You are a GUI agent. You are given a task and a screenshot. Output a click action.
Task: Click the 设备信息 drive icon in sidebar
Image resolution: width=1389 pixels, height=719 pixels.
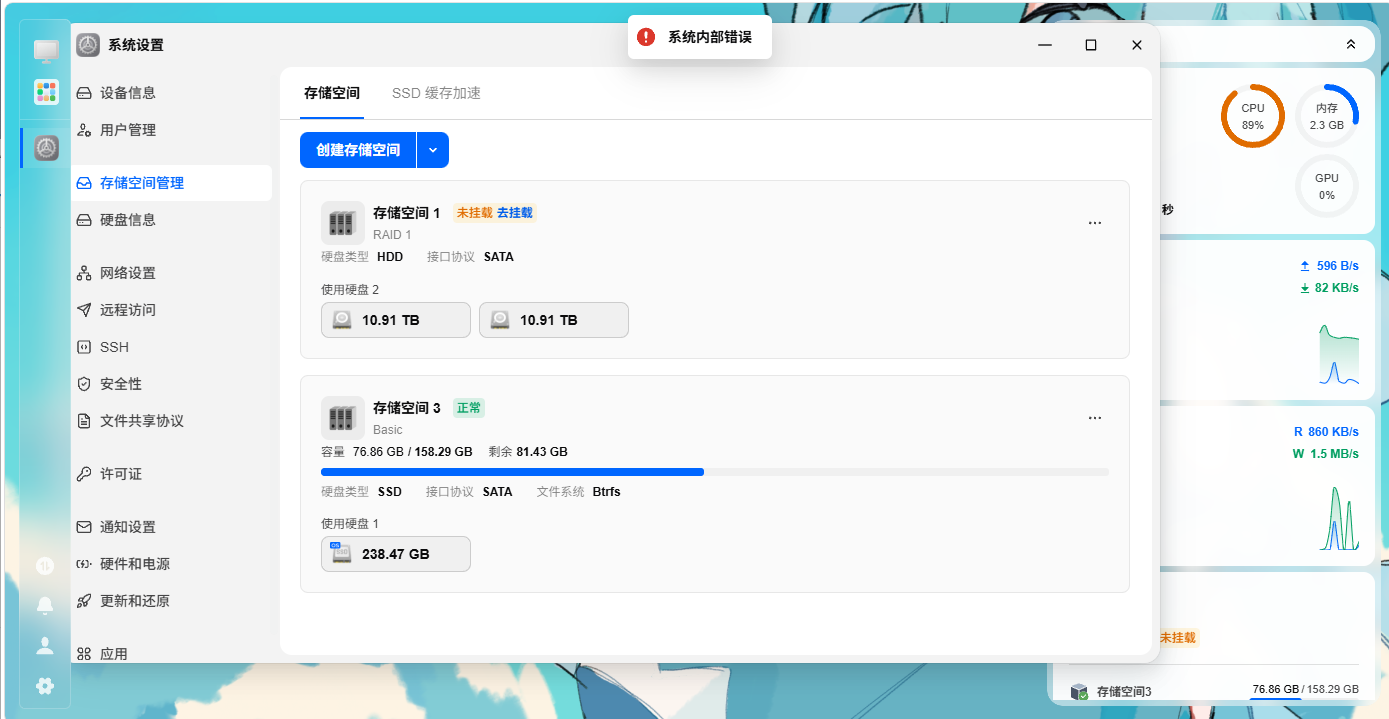tap(84, 93)
